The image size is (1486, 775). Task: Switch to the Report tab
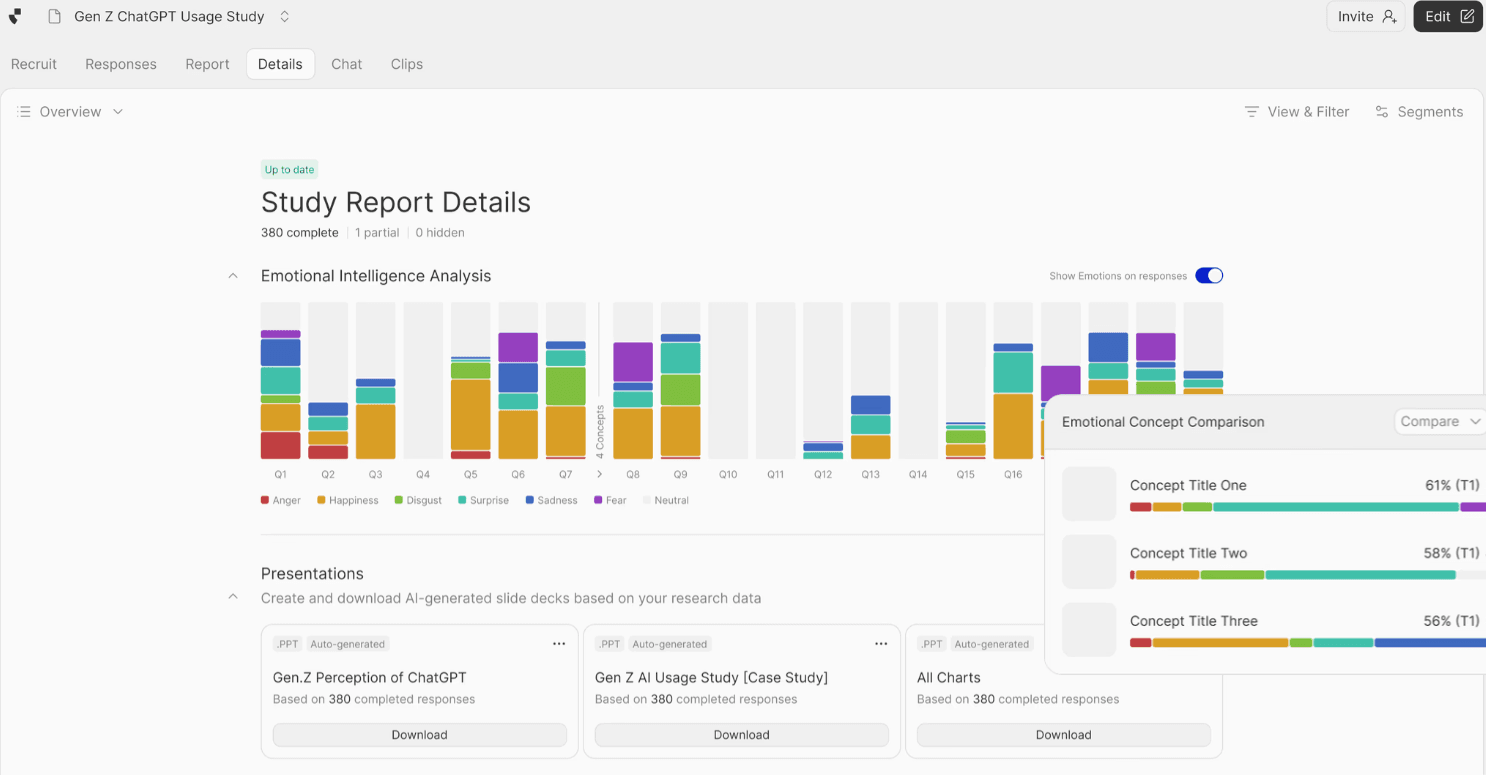[207, 64]
